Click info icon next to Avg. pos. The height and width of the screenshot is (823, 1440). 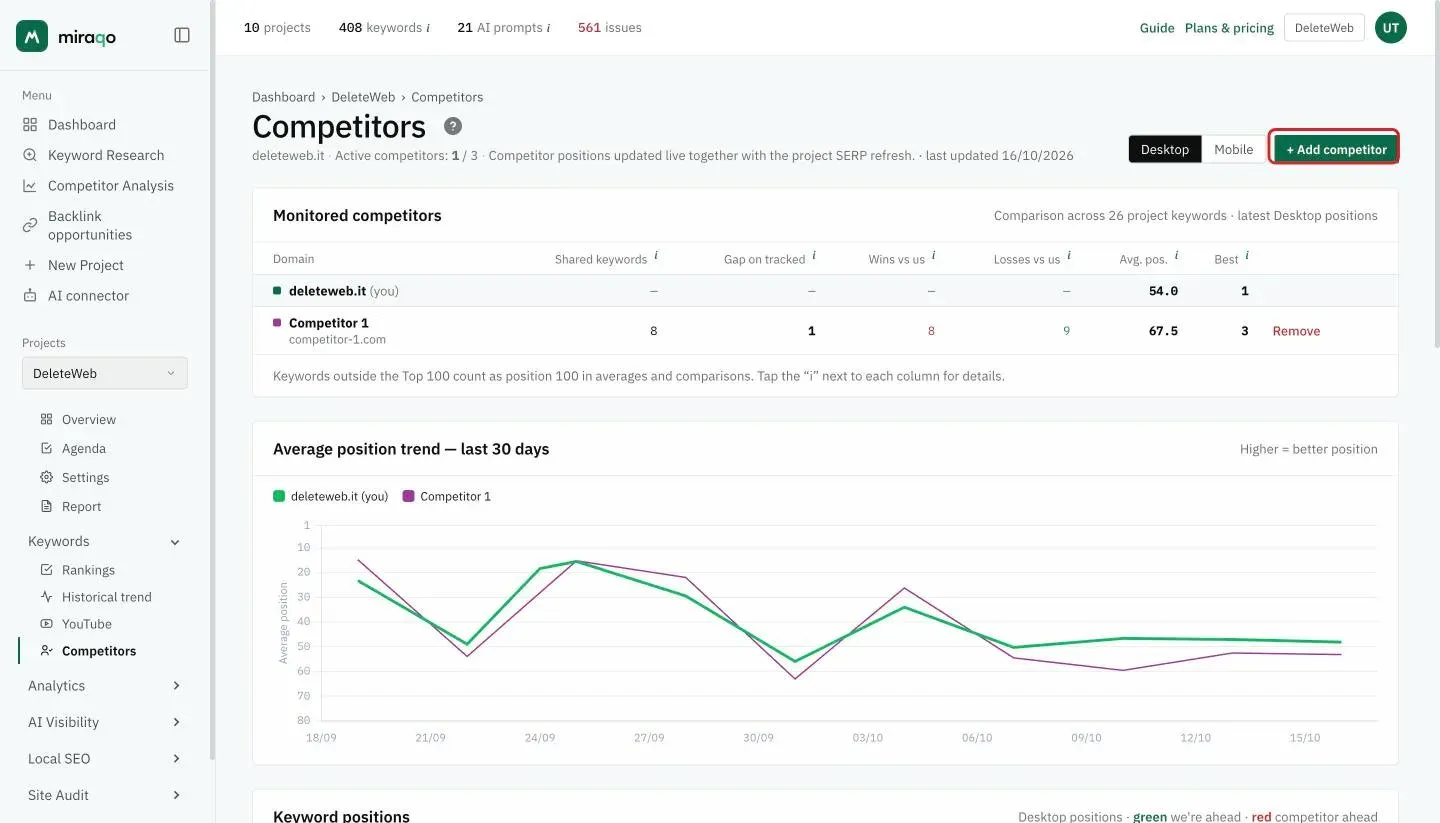click(x=1176, y=256)
